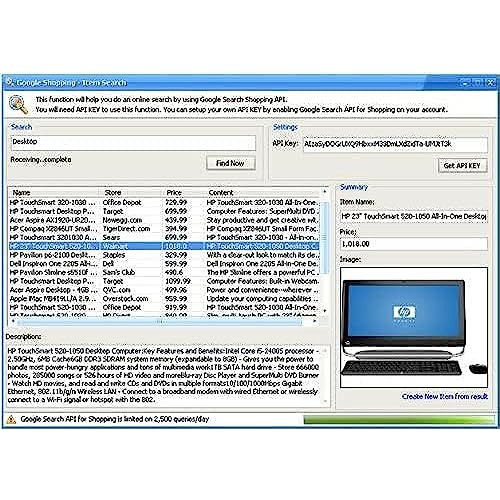The image size is (500, 500).
Task: Click right arrow of results horizontal scrollbar
Action: pyautogui.click(x=315, y=321)
